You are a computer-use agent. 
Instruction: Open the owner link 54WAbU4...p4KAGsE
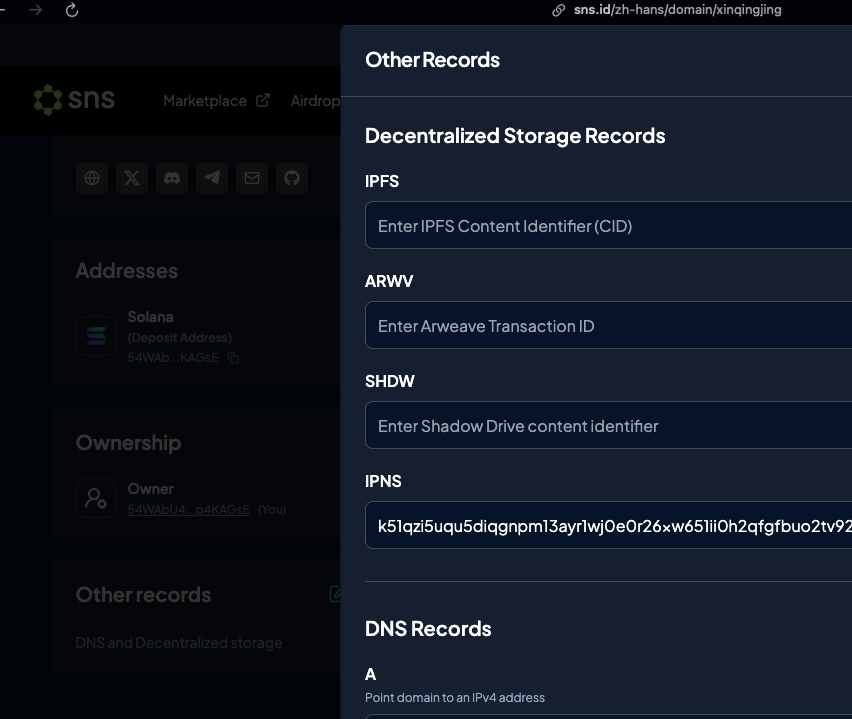(x=189, y=510)
